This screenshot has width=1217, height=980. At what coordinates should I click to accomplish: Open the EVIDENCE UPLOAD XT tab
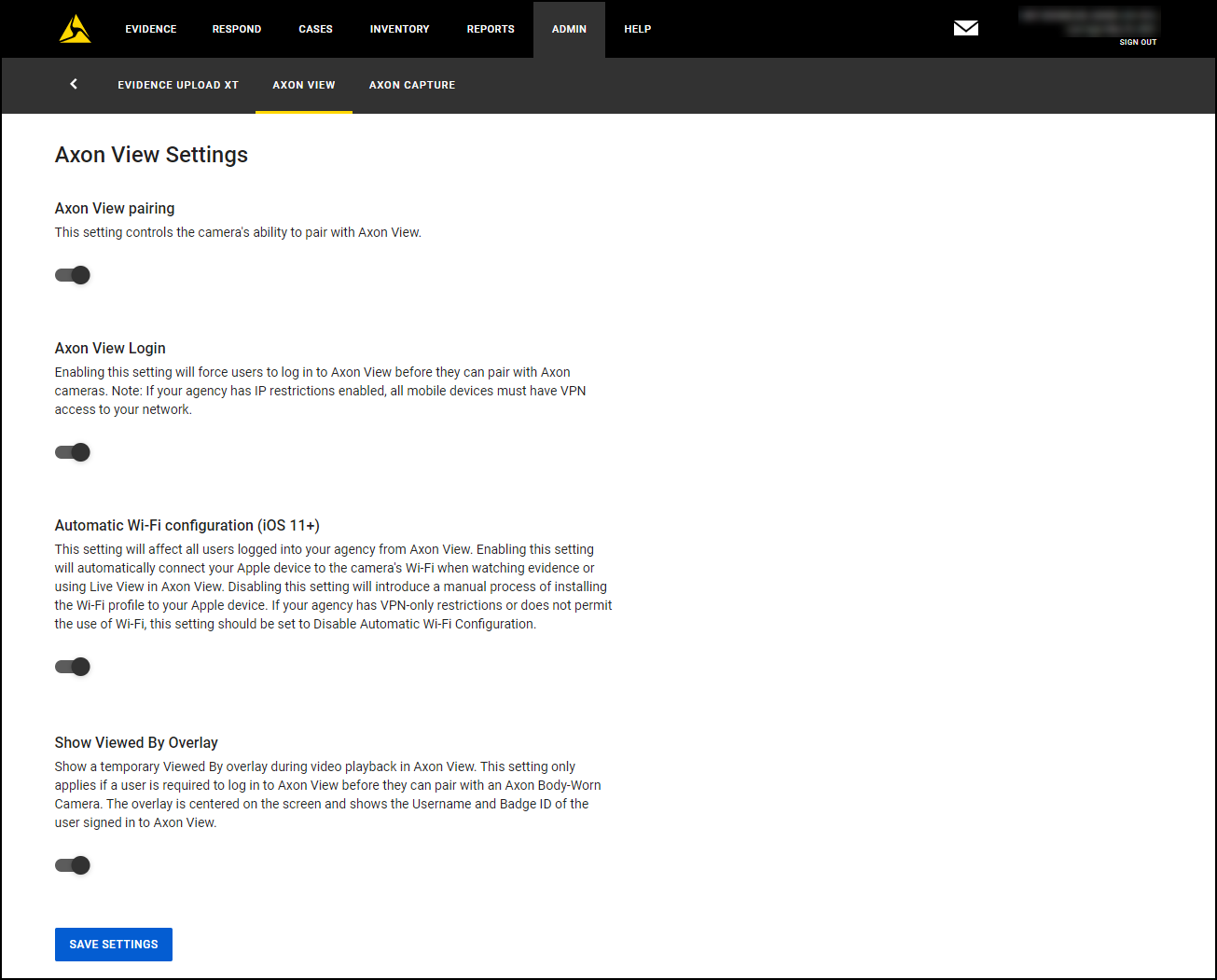point(178,85)
